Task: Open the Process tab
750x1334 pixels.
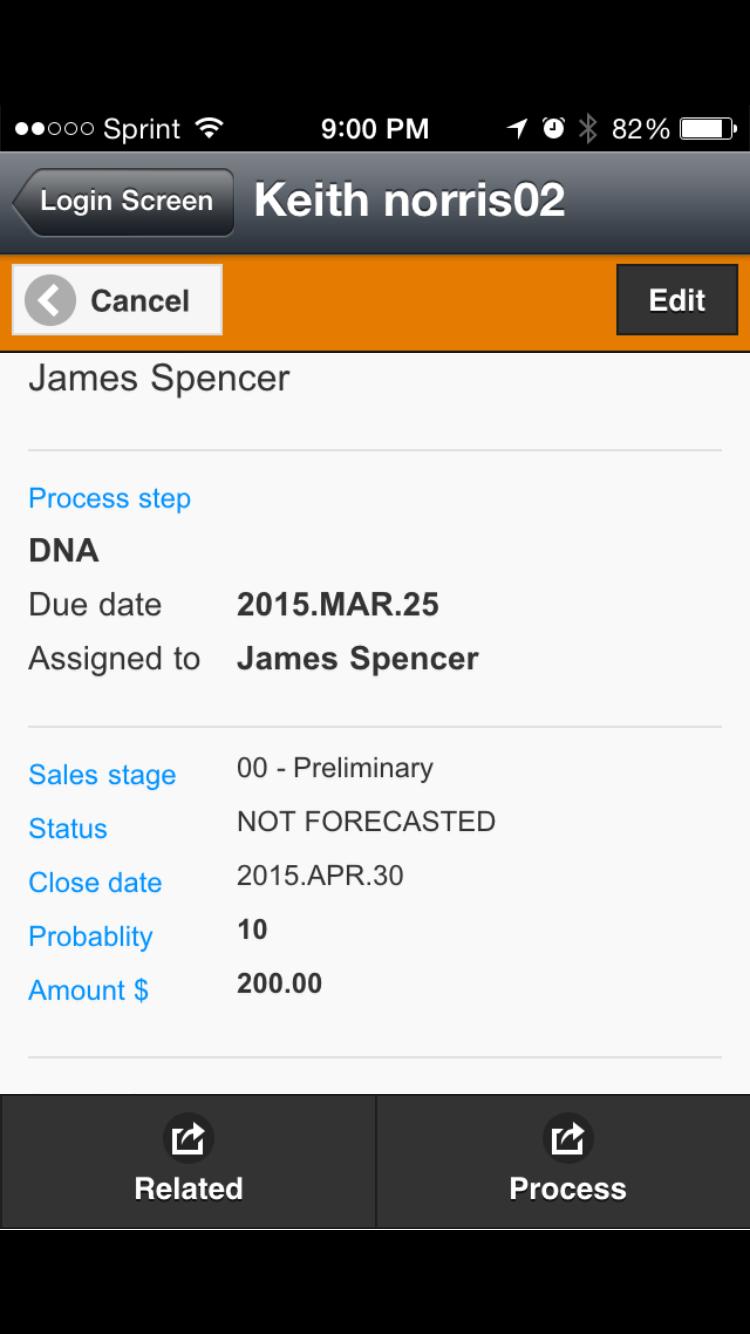Action: point(567,1162)
